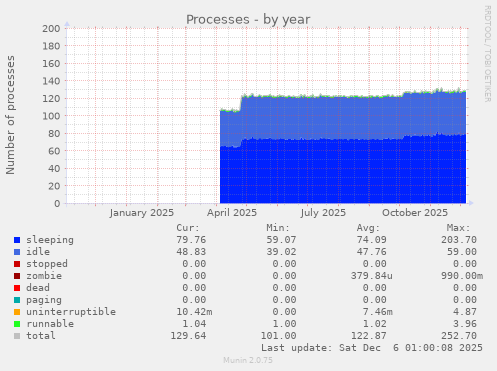
Task: Click uninterruptible current value 10.42m
Action: pos(194,312)
